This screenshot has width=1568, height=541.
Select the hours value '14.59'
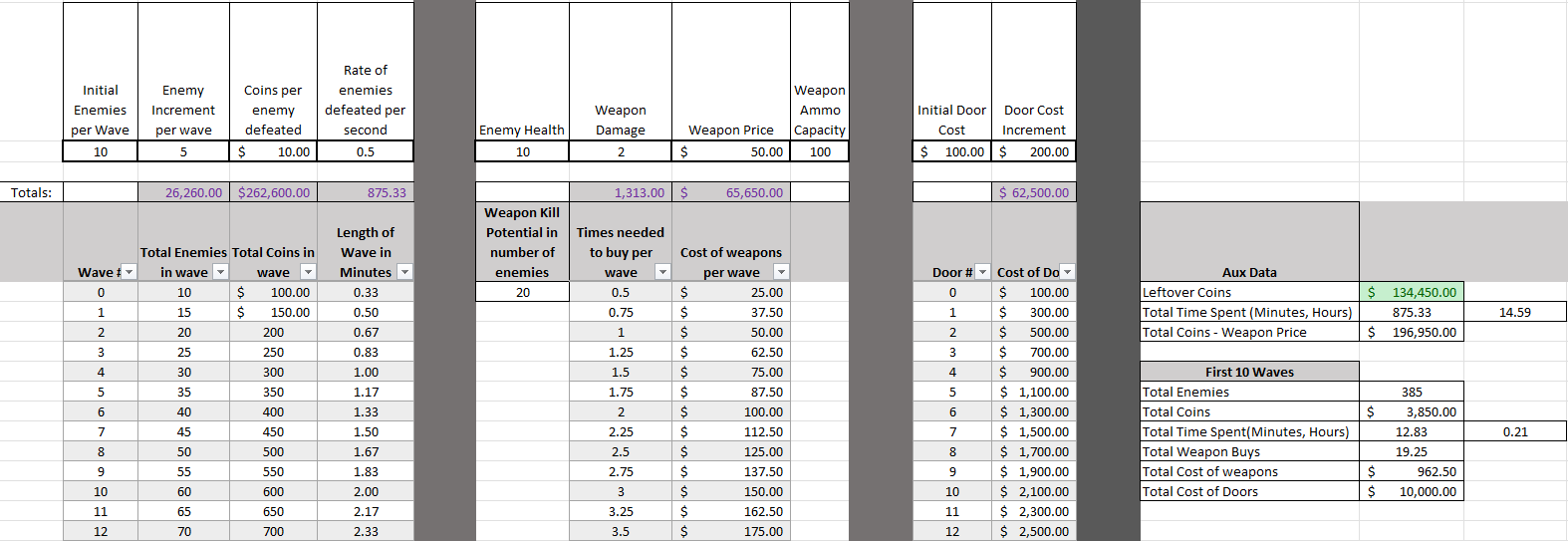(x=1515, y=312)
